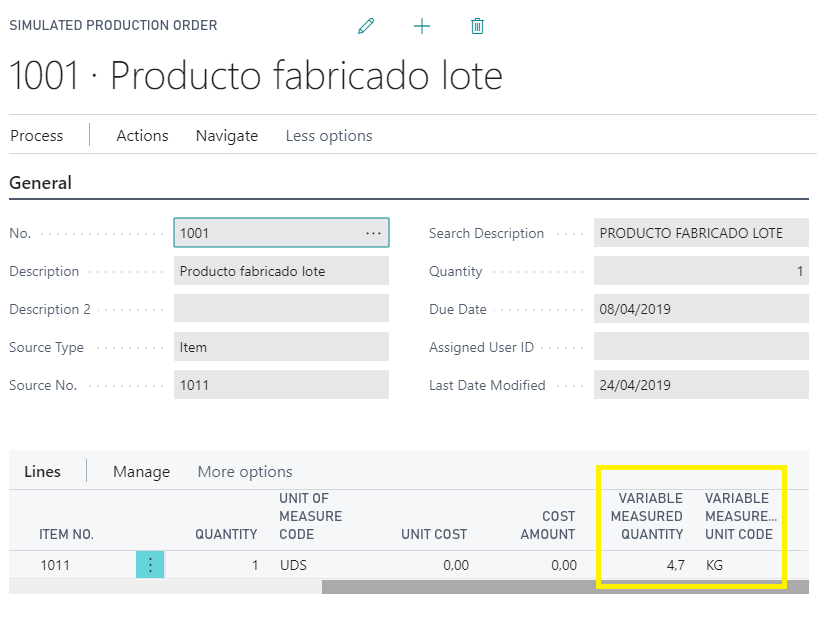826x622 pixels.
Task: Click the Last Date Modified field
Action: click(701, 384)
